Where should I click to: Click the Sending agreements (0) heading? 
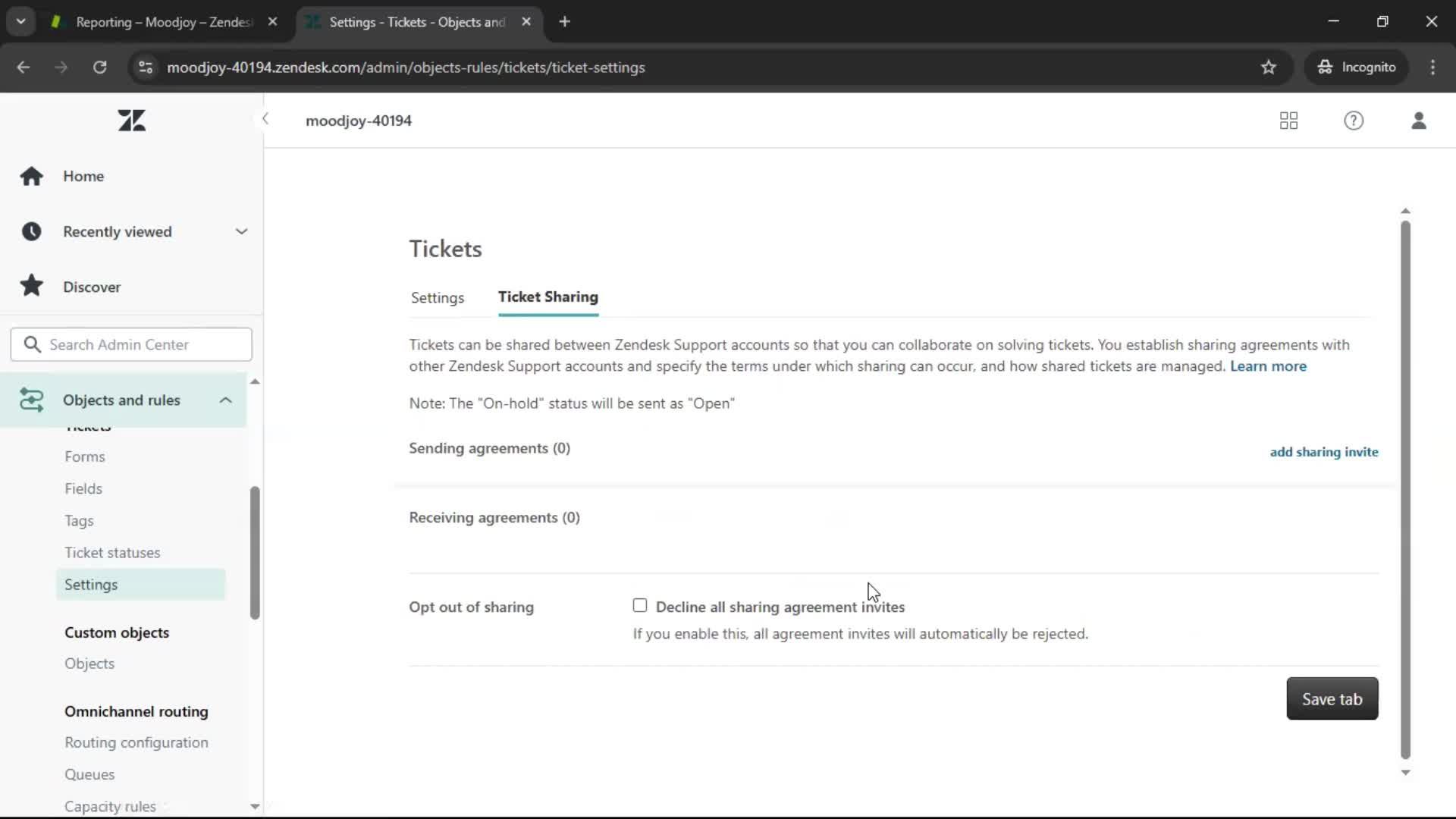point(489,447)
